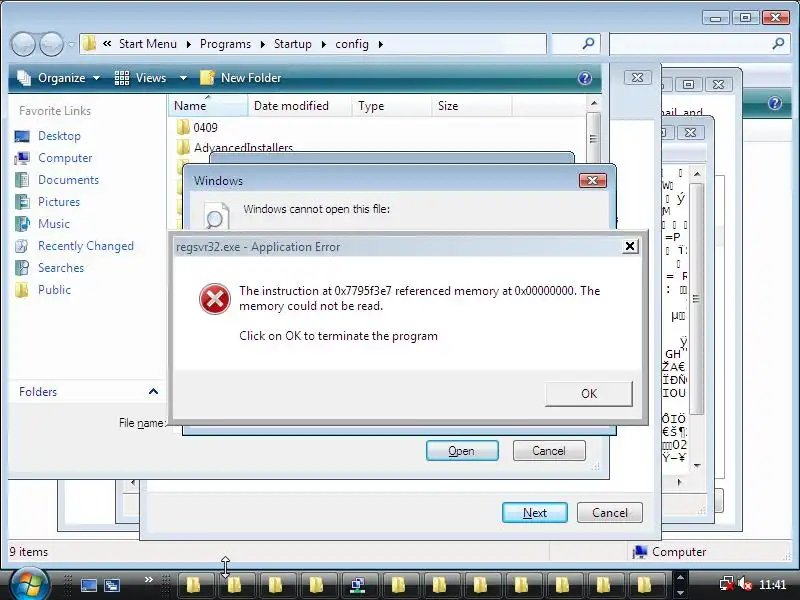This screenshot has width=800, height=600.
Task: Click Next in the wizard window
Action: (x=535, y=512)
